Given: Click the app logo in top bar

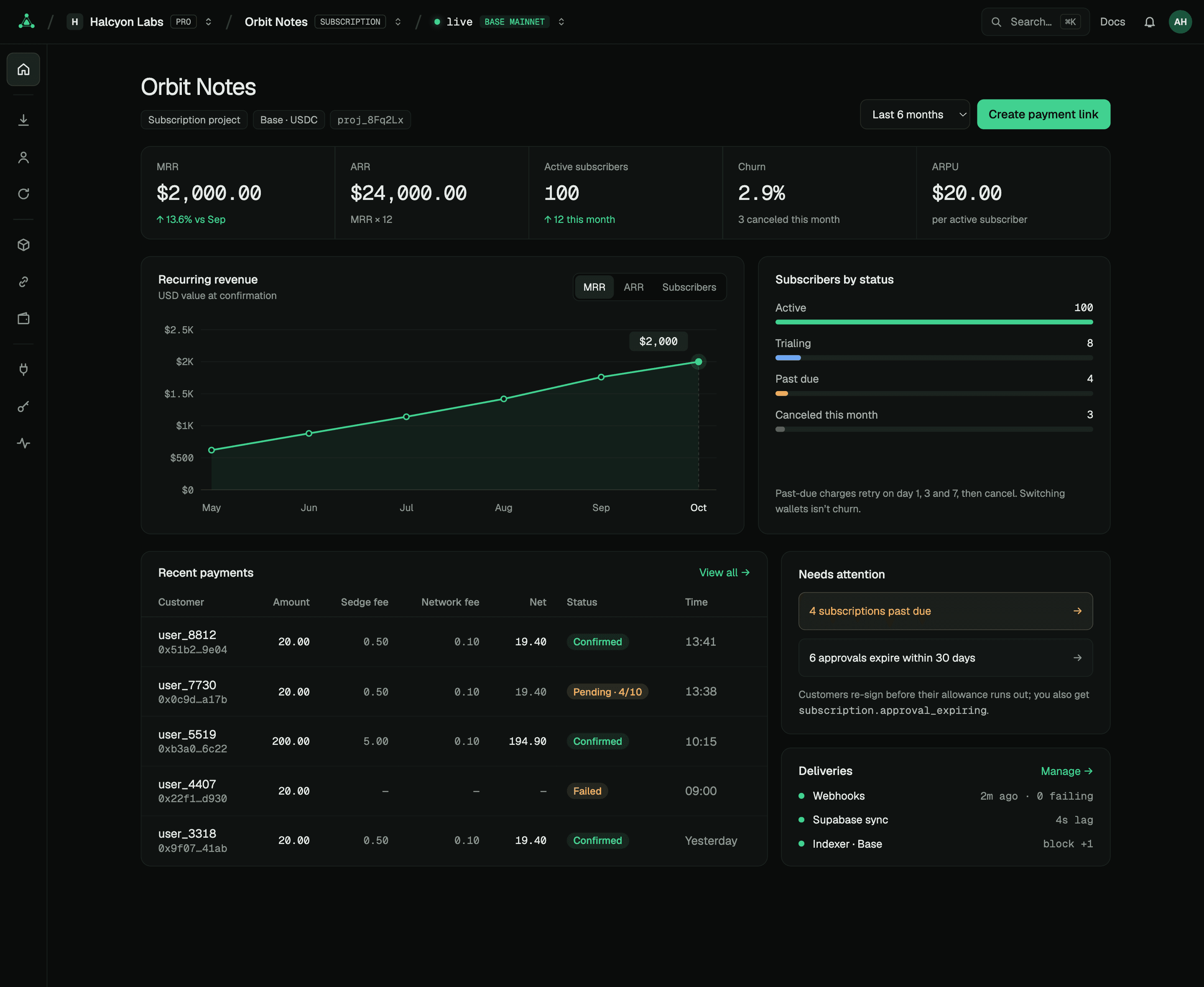Looking at the screenshot, I should click(27, 22).
